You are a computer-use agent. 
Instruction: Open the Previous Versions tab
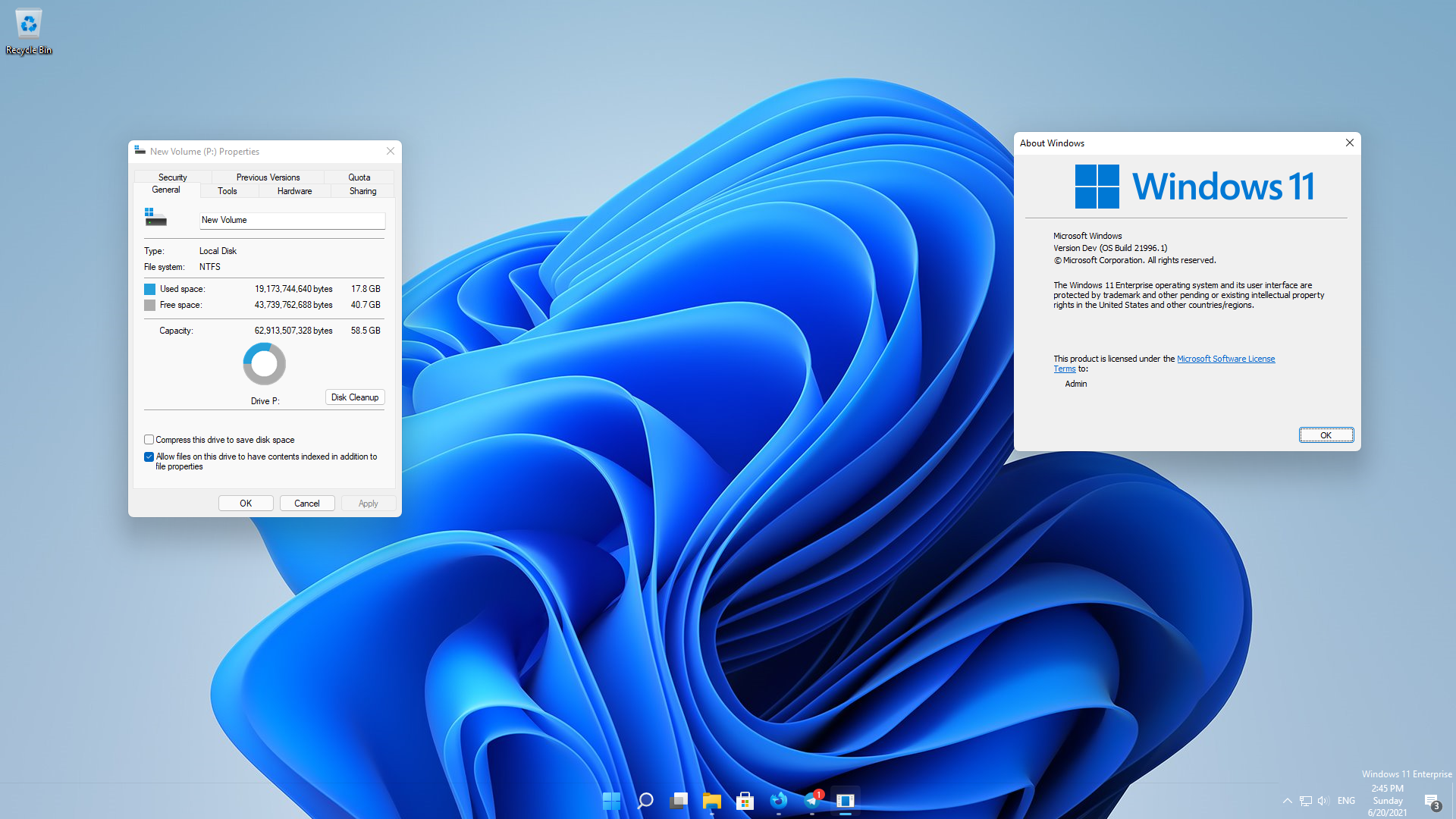point(268,177)
